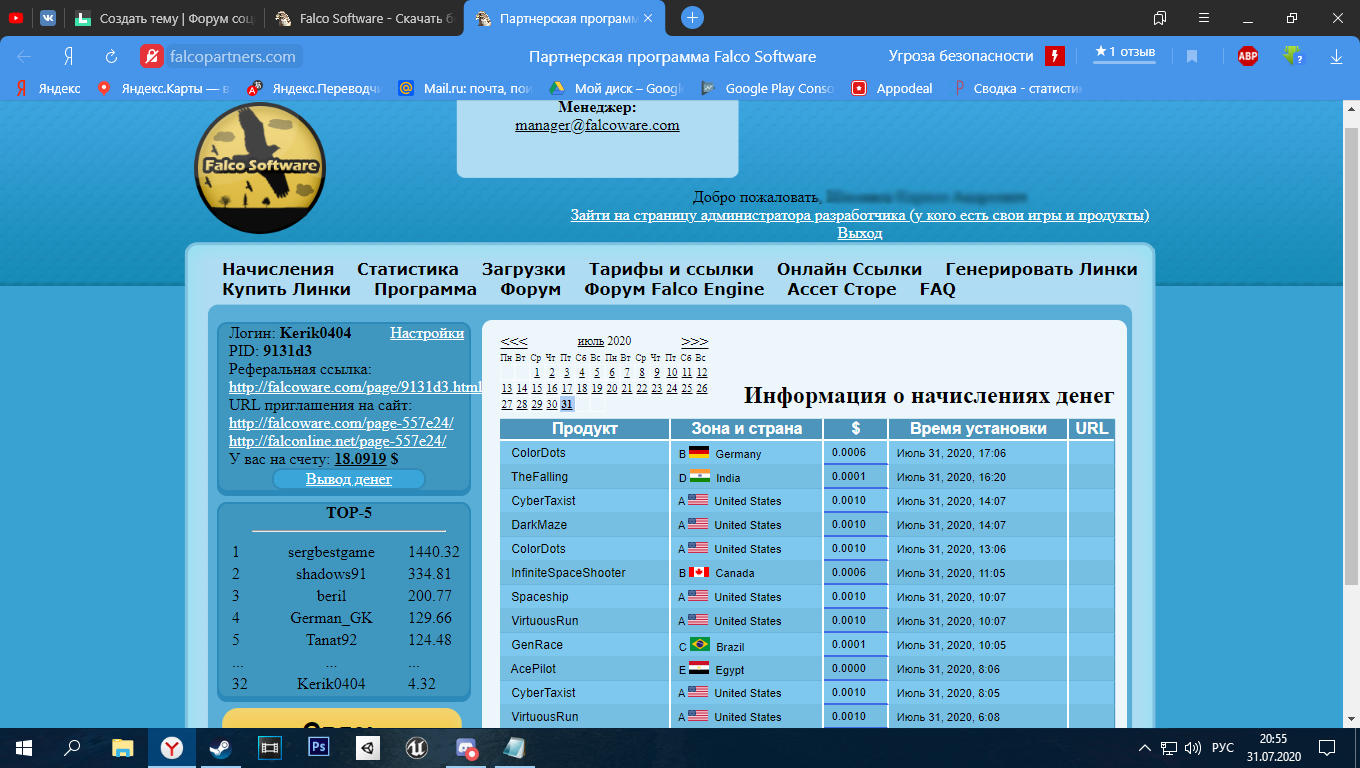Open Steam from the taskbar
This screenshot has width=1360, height=768.
218,747
